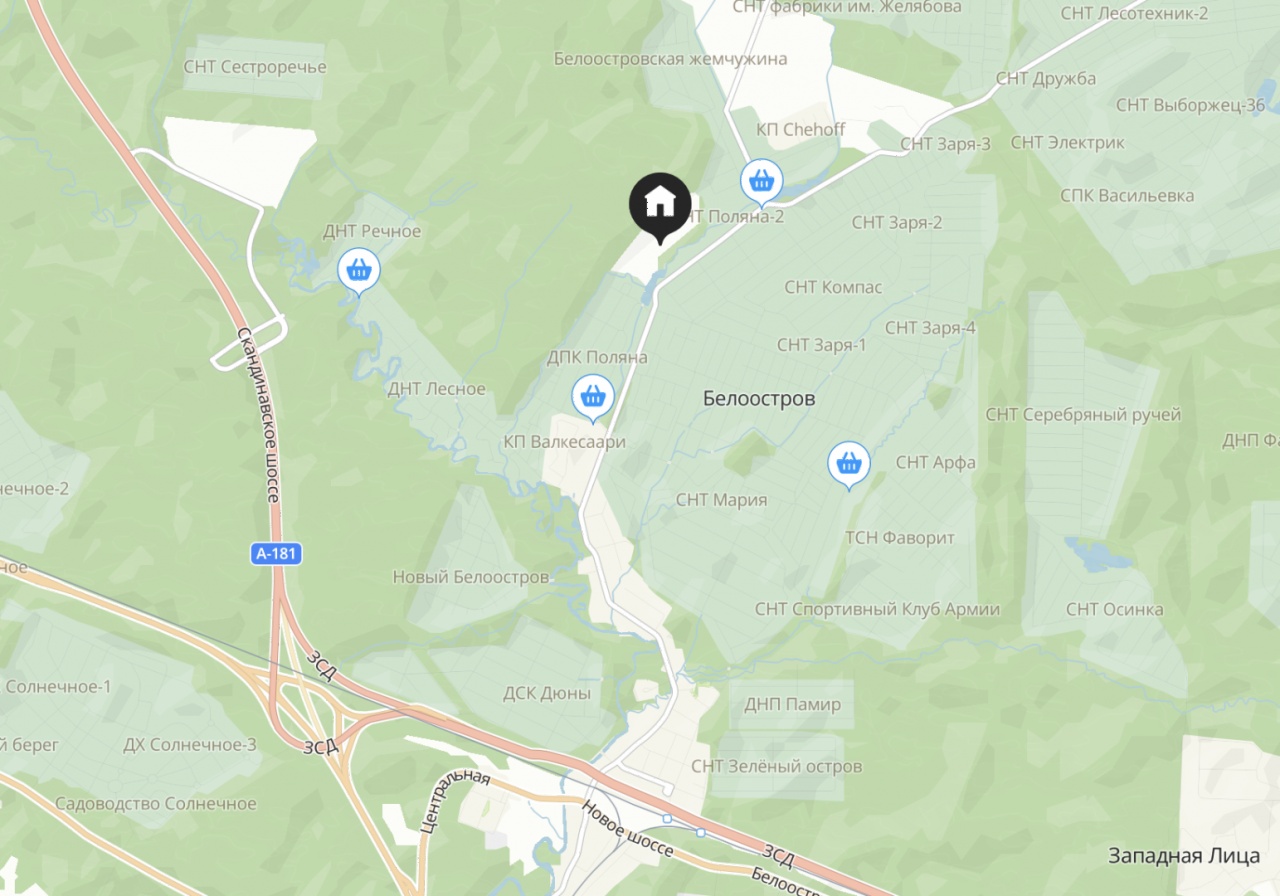
Task: Click the shop basket marker above КП Валкесаари
Action: pyautogui.click(x=592, y=399)
